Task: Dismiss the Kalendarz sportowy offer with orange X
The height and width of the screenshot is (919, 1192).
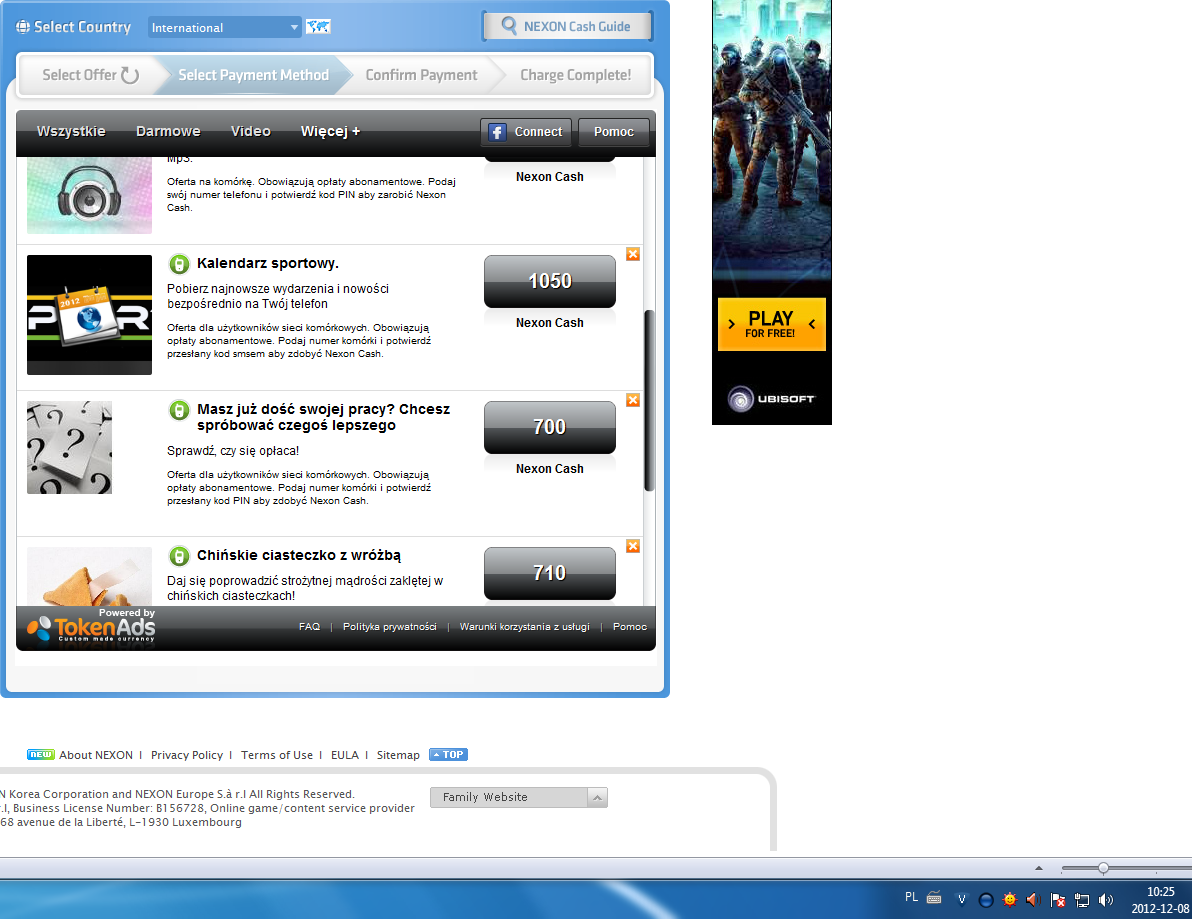Action: 632,254
